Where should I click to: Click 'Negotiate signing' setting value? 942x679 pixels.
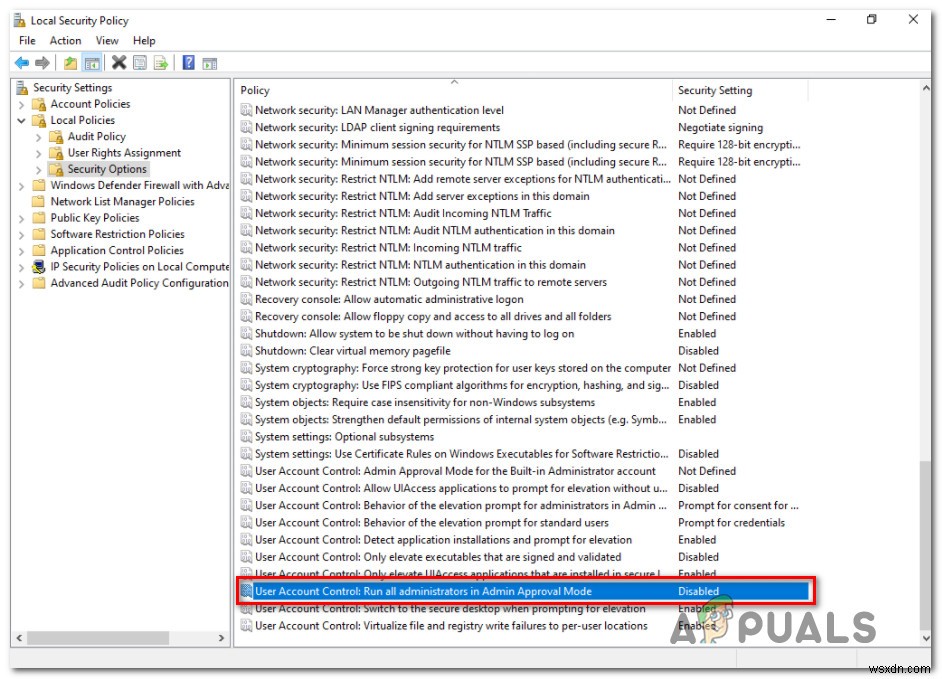720,127
